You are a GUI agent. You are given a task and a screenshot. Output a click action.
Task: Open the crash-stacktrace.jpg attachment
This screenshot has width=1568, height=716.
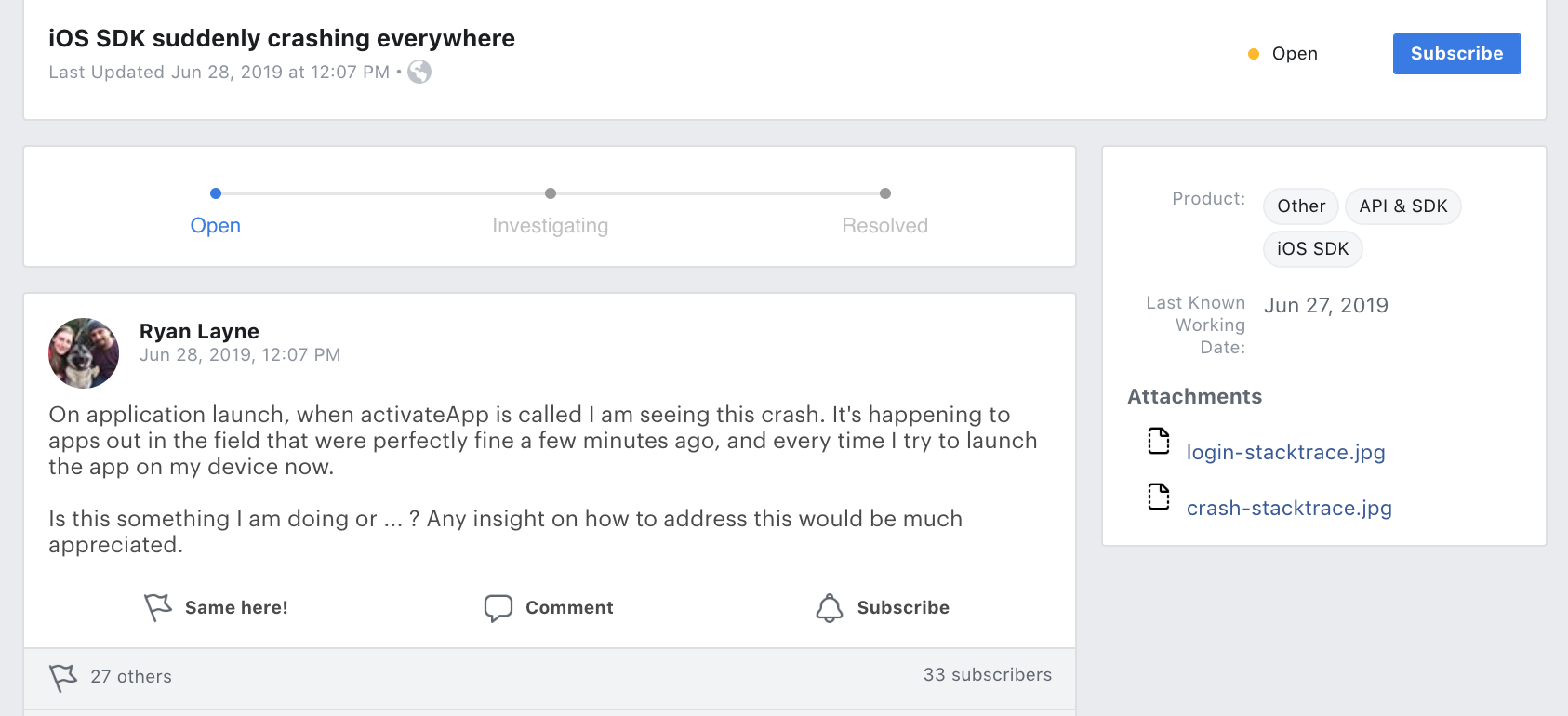[1289, 508]
